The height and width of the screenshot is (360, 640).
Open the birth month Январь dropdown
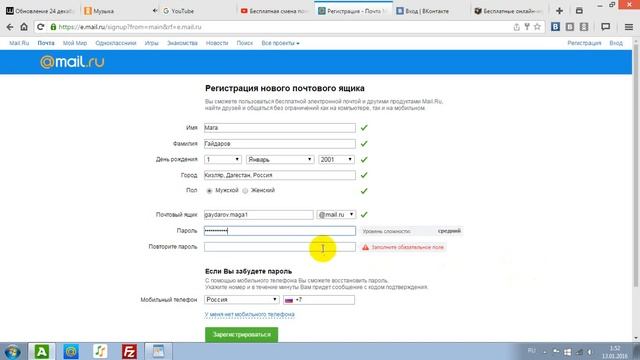(280, 160)
